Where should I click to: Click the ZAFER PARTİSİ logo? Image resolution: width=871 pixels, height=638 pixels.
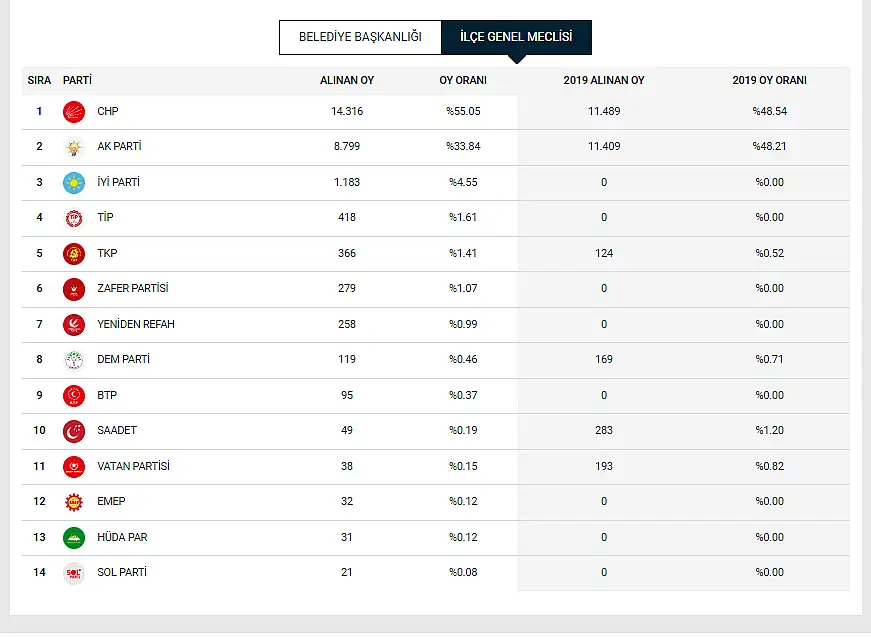(x=74, y=289)
